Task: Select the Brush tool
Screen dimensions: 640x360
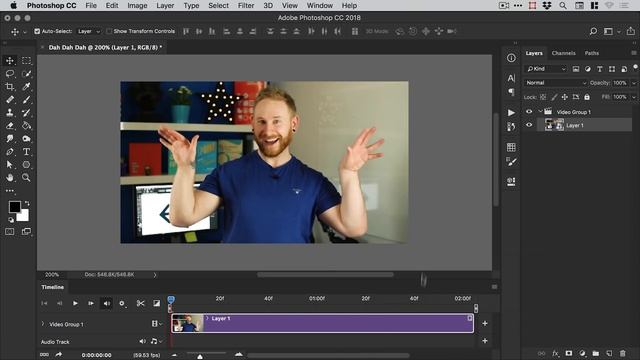Action: pyautogui.click(x=26, y=100)
